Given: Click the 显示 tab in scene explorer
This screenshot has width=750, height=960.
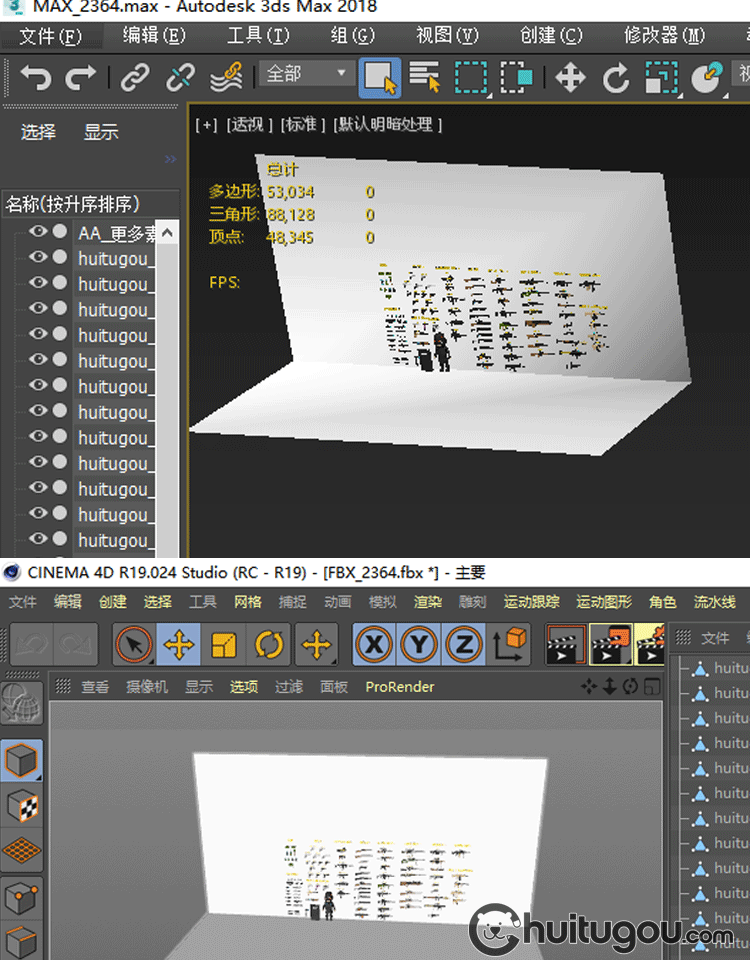Looking at the screenshot, I should click(x=101, y=132).
